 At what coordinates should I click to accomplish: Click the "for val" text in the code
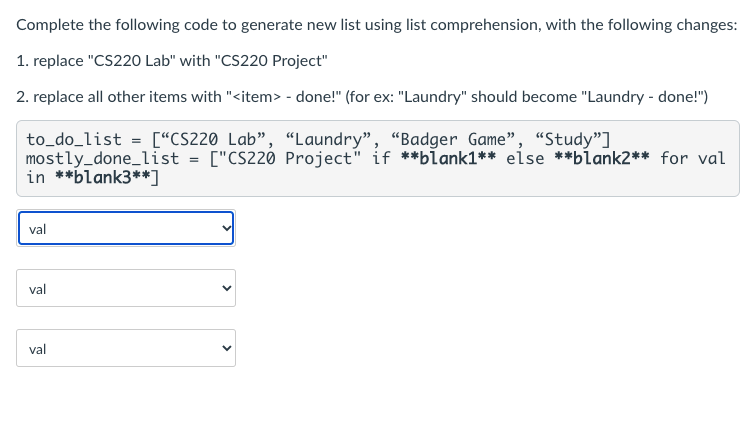coord(693,158)
